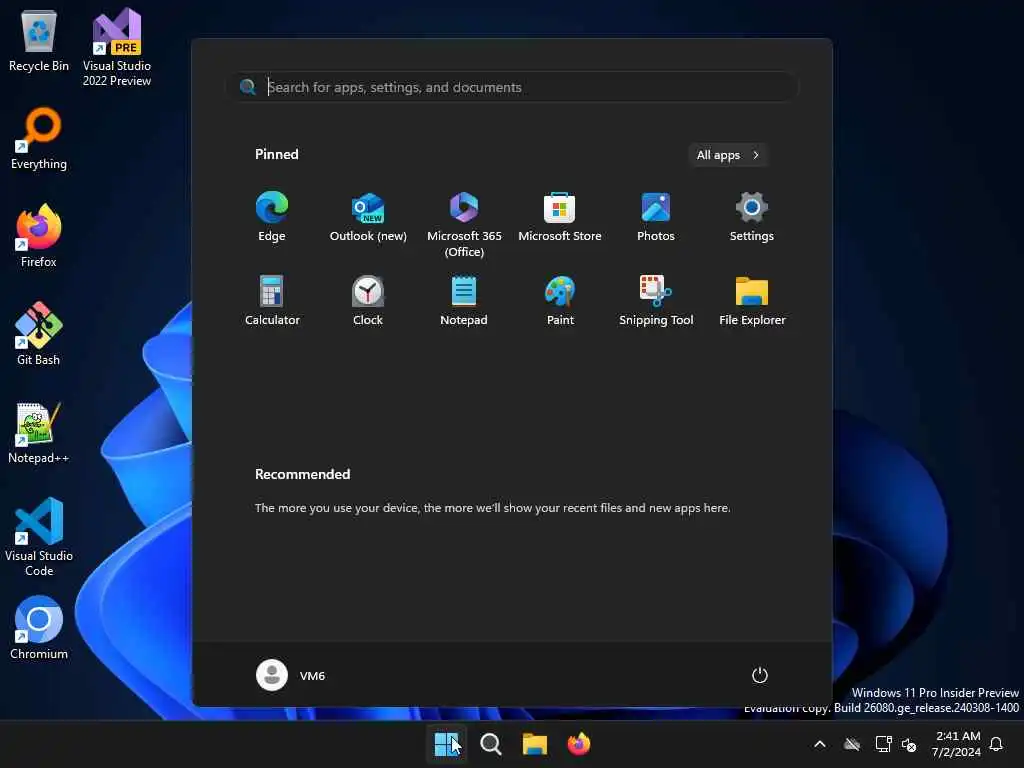Image resolution: width=1024 pixels, height=768 pixels.
Task: Open the power options button
Action: pyautogui.click(x=760, y=675)
